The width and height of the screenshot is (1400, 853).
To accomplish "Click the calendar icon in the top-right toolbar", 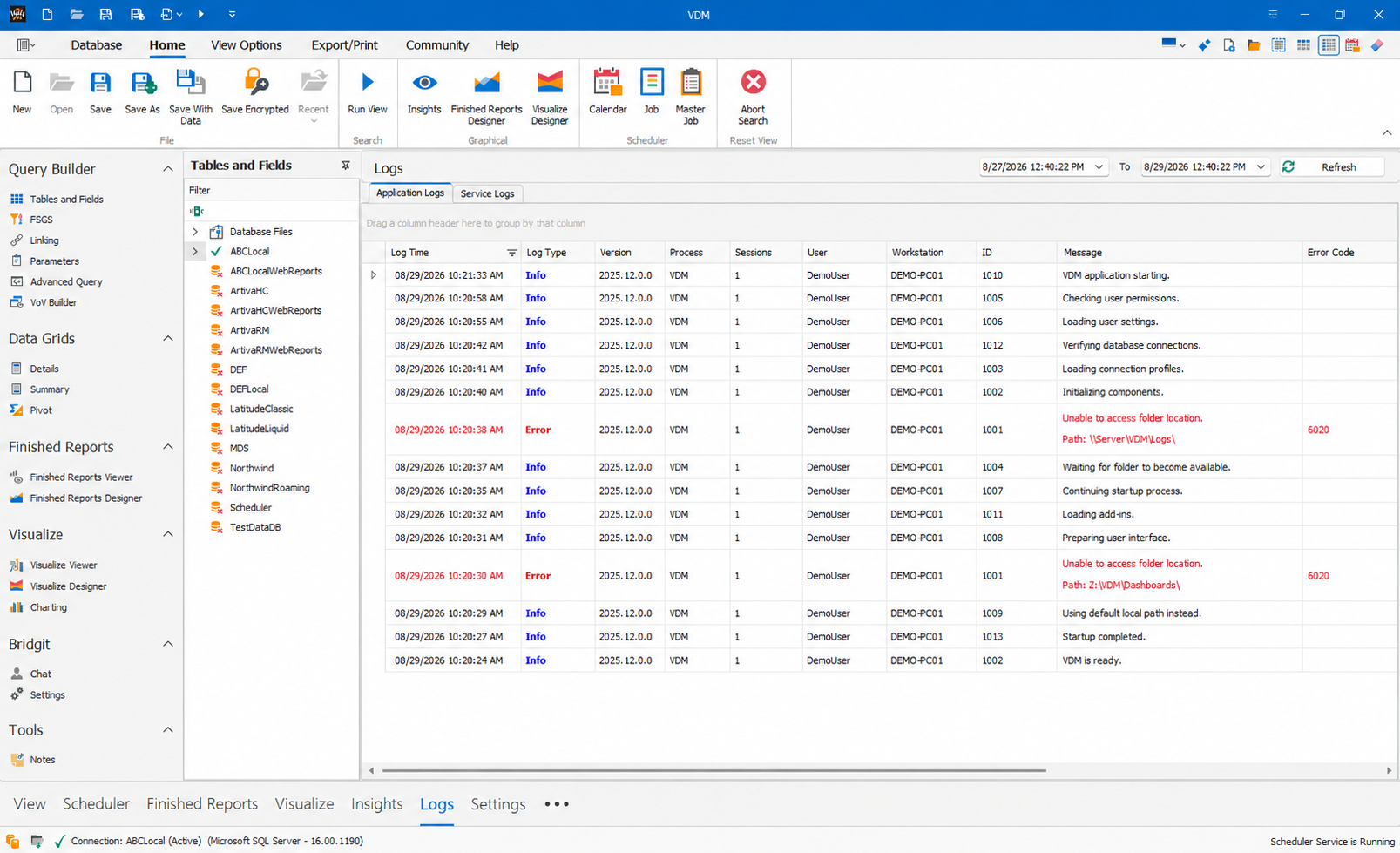I will (1352, 45).
